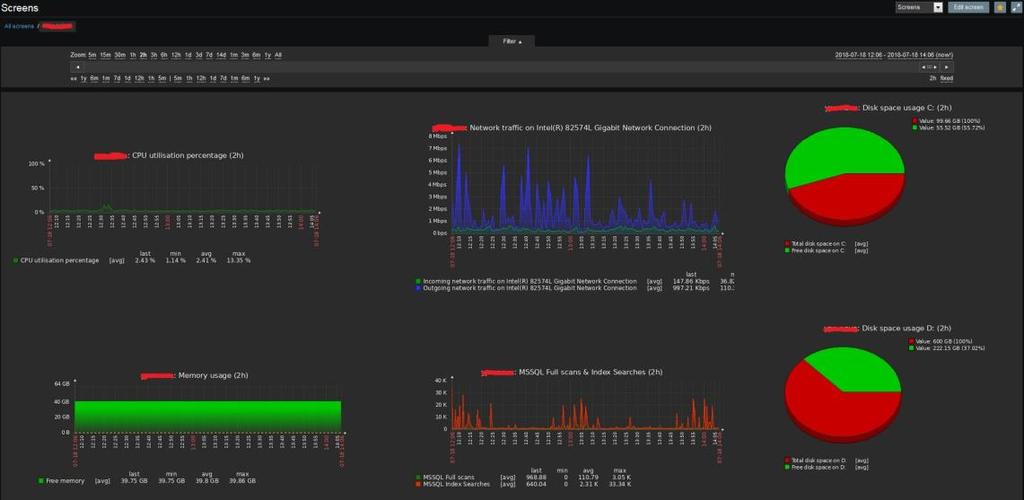Toggle the fixed time period link
The height and width of the screenshot is (500, 1024).
coord(946,78)
